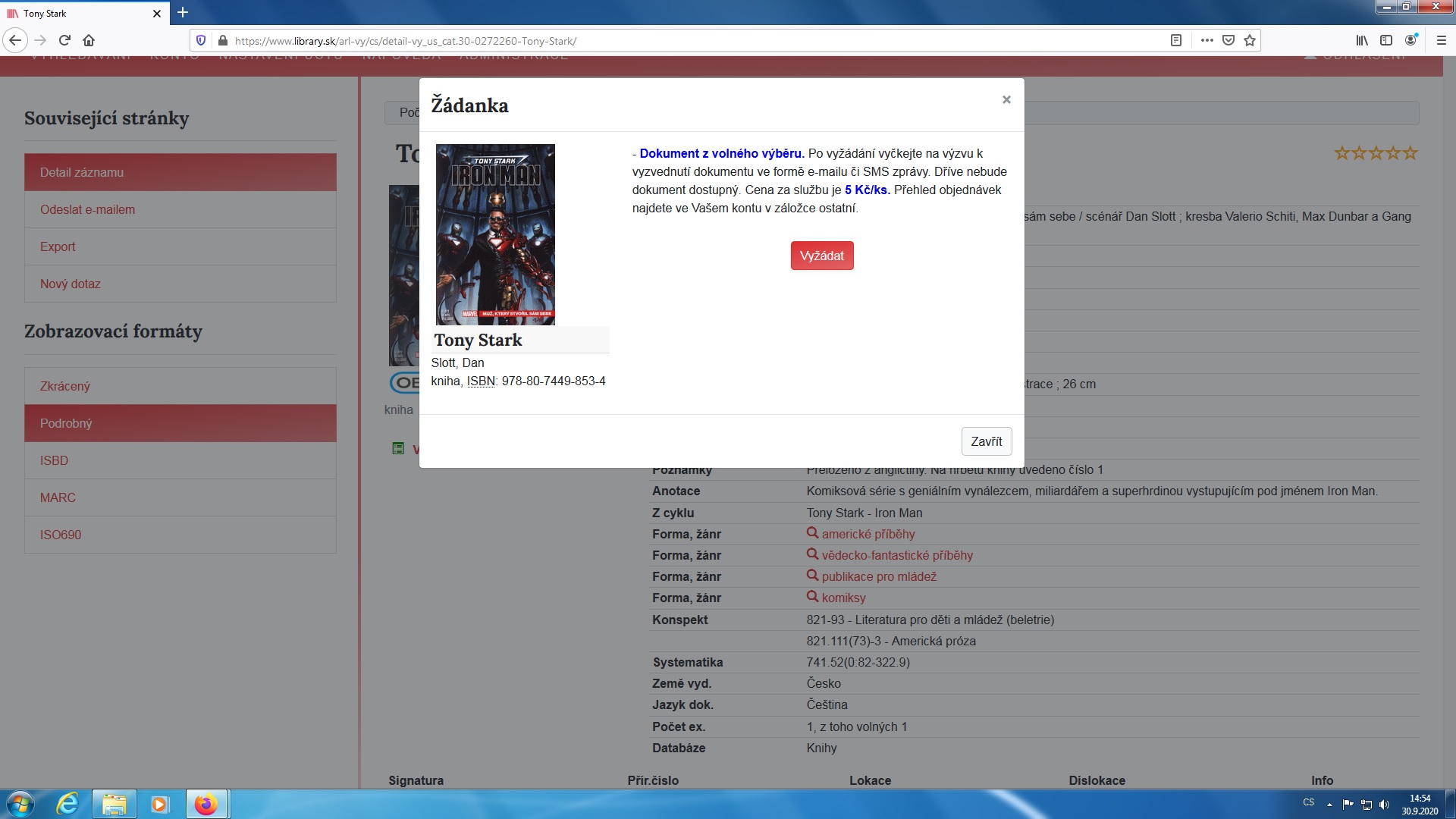Click Firefox icon in taskbar
Screen dimensions: 1456x819
206,804
